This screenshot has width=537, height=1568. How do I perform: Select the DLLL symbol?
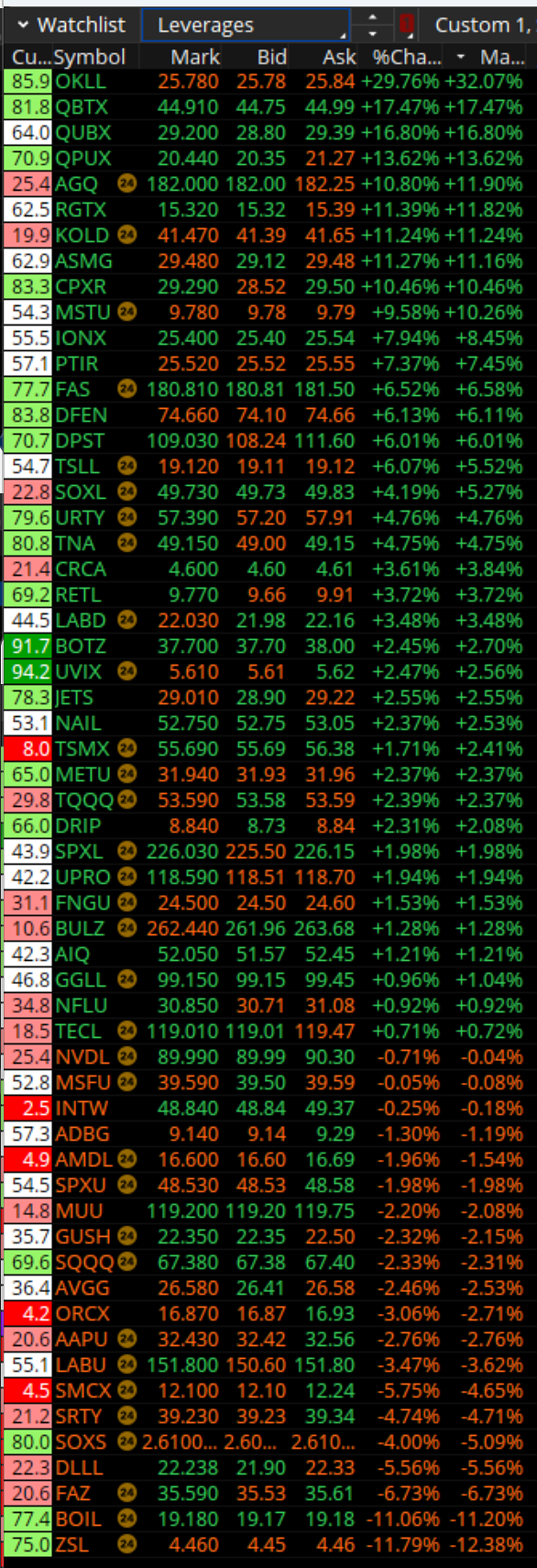point(79,1467)
